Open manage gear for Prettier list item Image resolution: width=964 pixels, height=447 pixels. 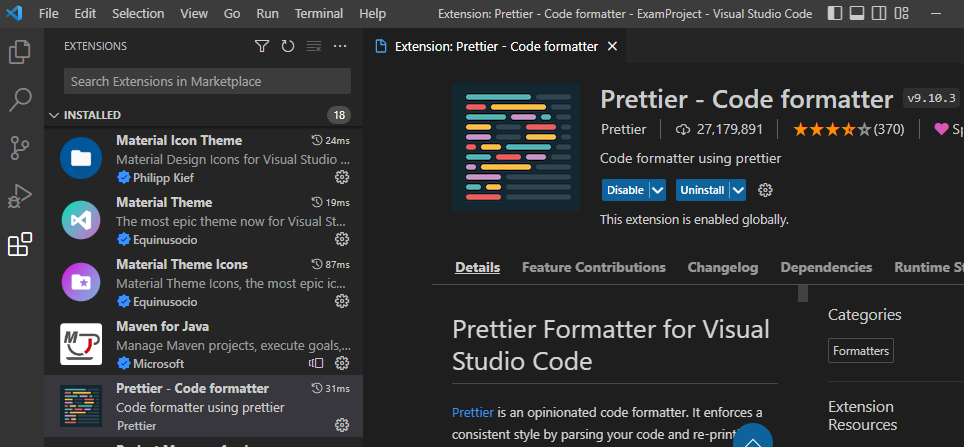342,425
